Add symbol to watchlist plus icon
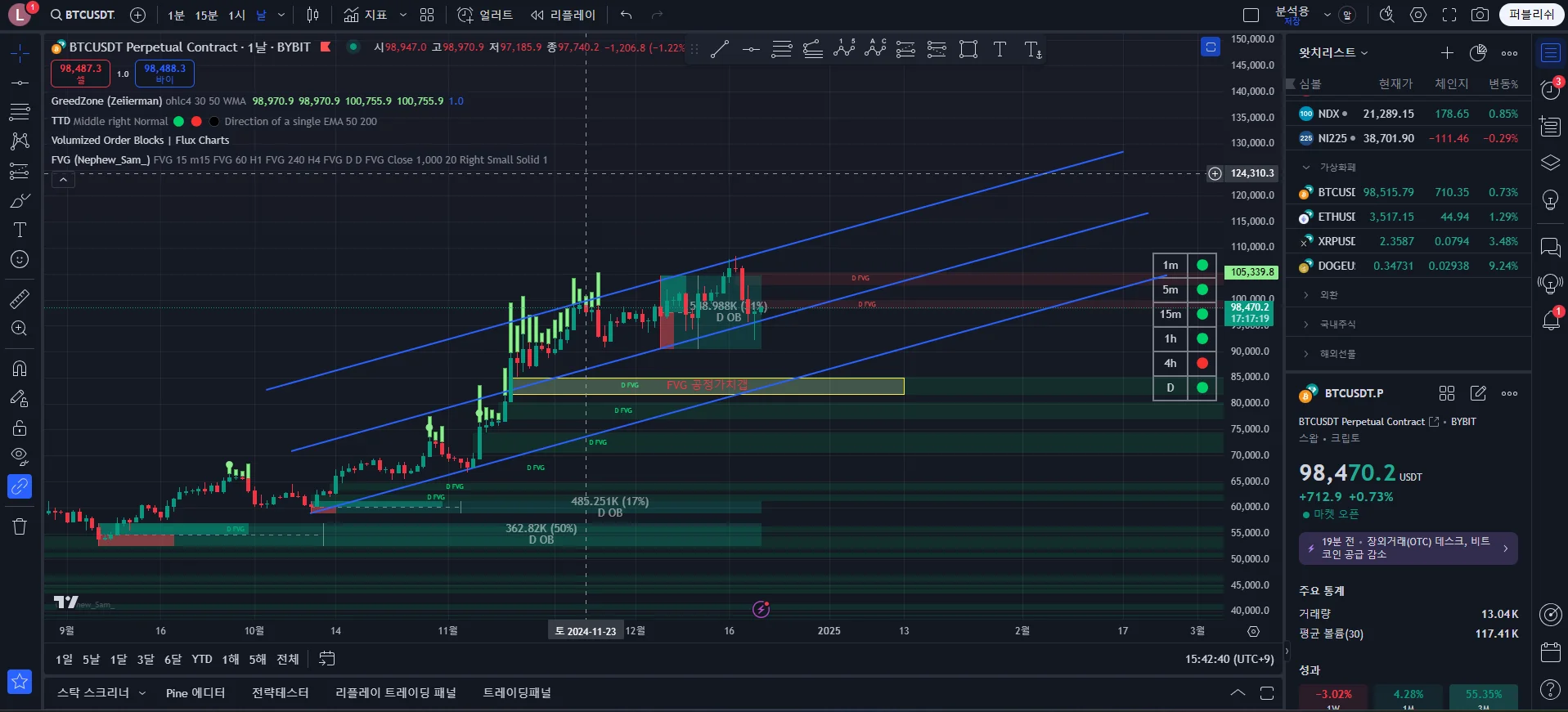 [1447, 52]
